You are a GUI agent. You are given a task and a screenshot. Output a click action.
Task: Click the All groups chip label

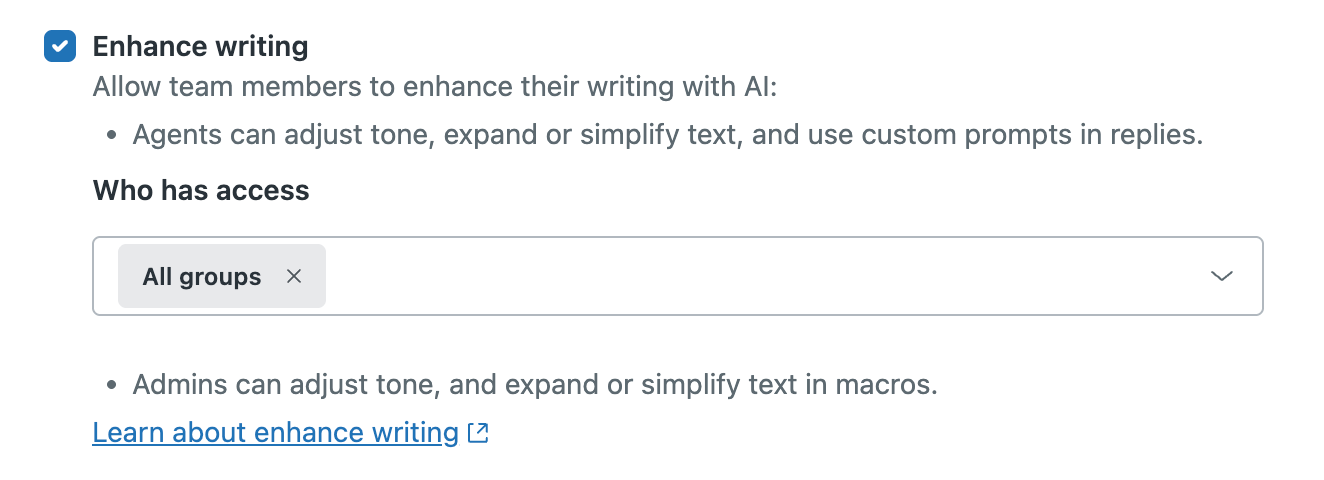coord(201,277)
